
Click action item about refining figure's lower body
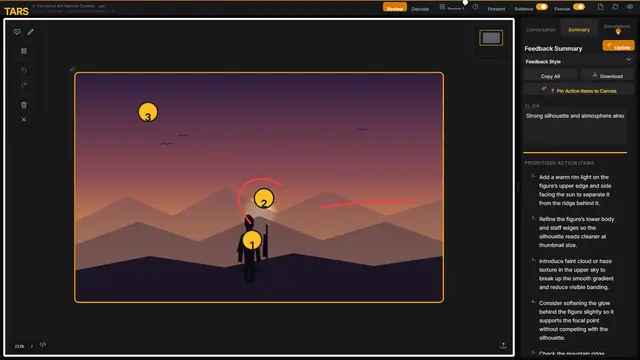coord(575,232)
